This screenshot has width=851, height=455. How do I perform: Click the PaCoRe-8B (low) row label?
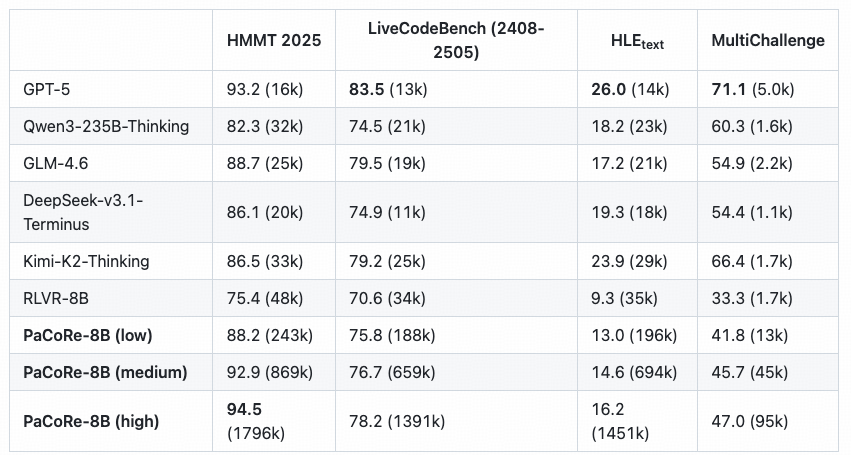pyautogui.click(x=88, y=335)
